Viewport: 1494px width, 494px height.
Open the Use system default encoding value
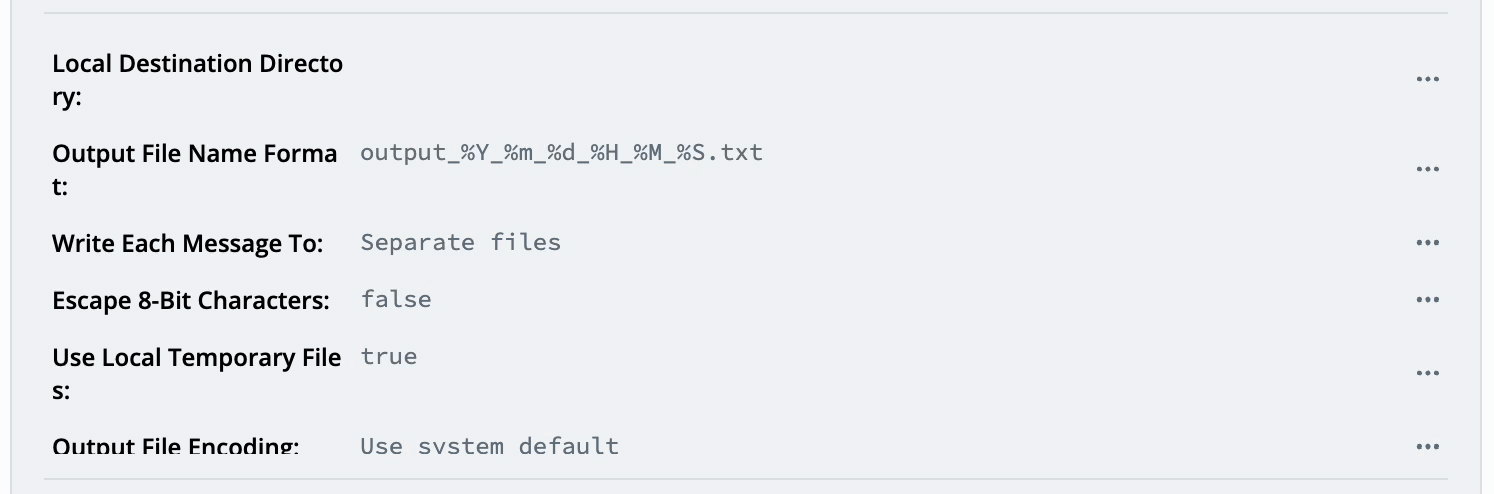pyautogui.click(x=489, y=446)
